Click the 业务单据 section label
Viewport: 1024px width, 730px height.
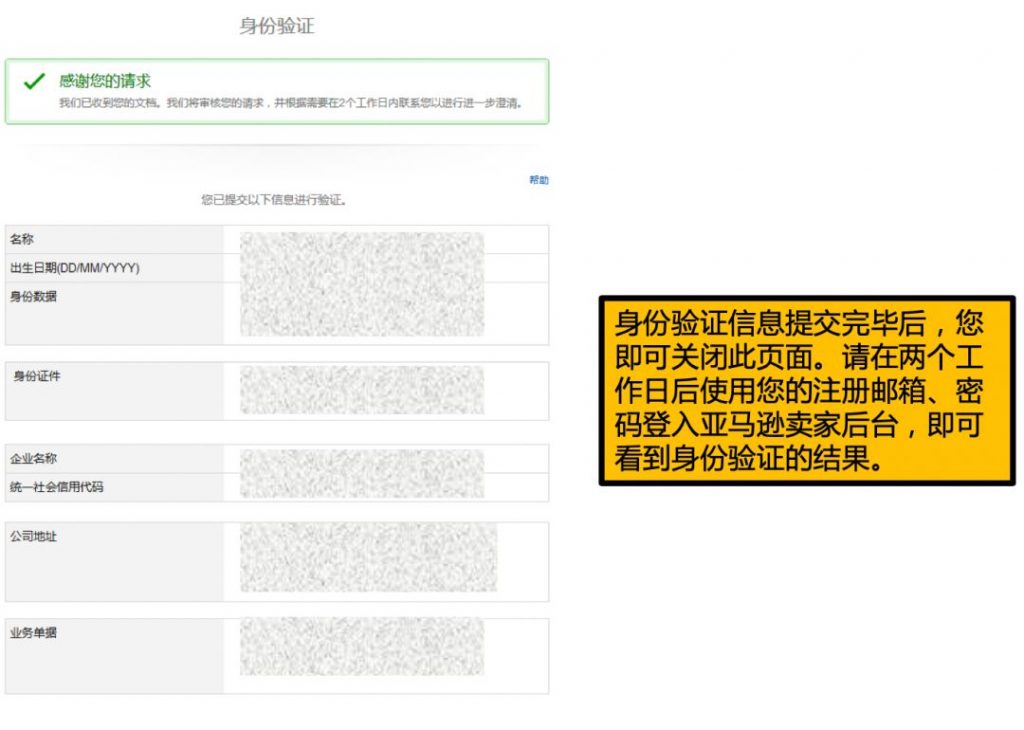33,633
